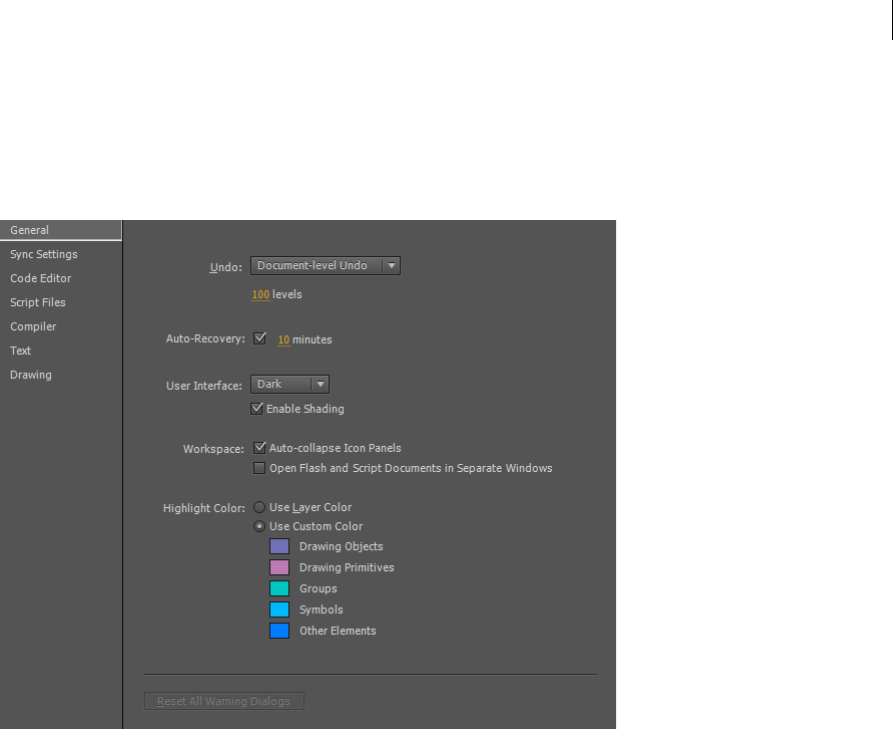Click the 10 minutes auto-recovery value
The height and width of the screenshot is (729, 893).
(x=284, y=339)
